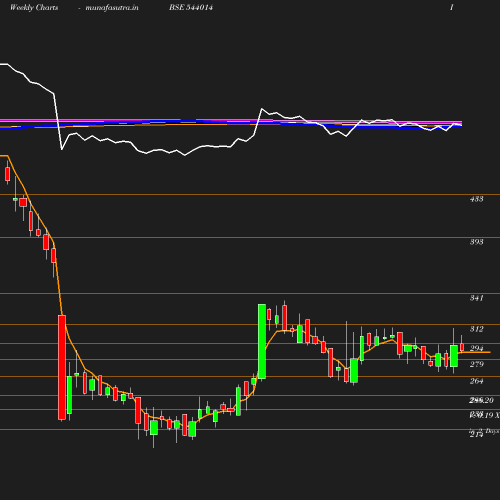Click the tall green breakout candle
The image size is (500, 500).
tap(262, 341)
